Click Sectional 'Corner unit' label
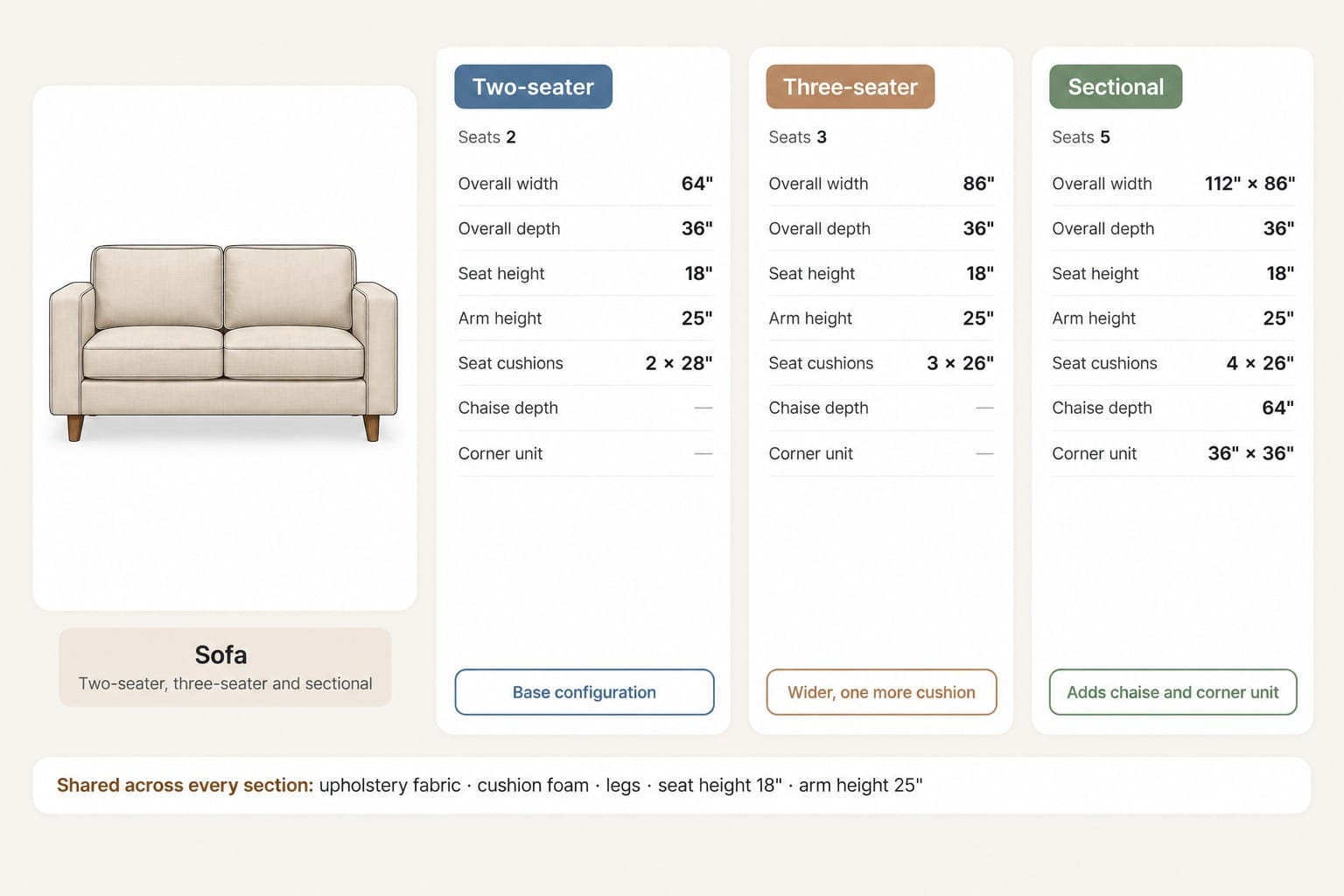Viewport: 1344px width, 896px height. (x=1094, y=453)
